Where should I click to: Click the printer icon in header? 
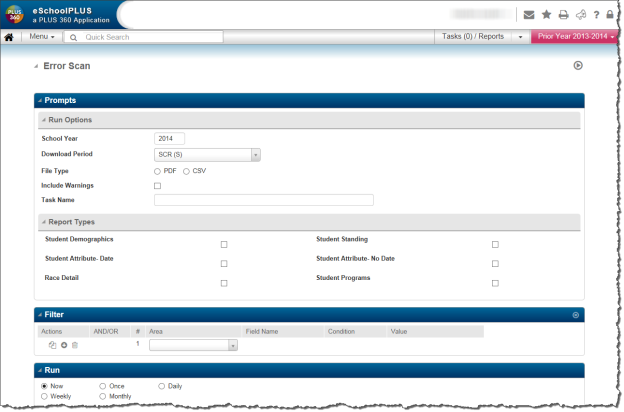[563, 15]
